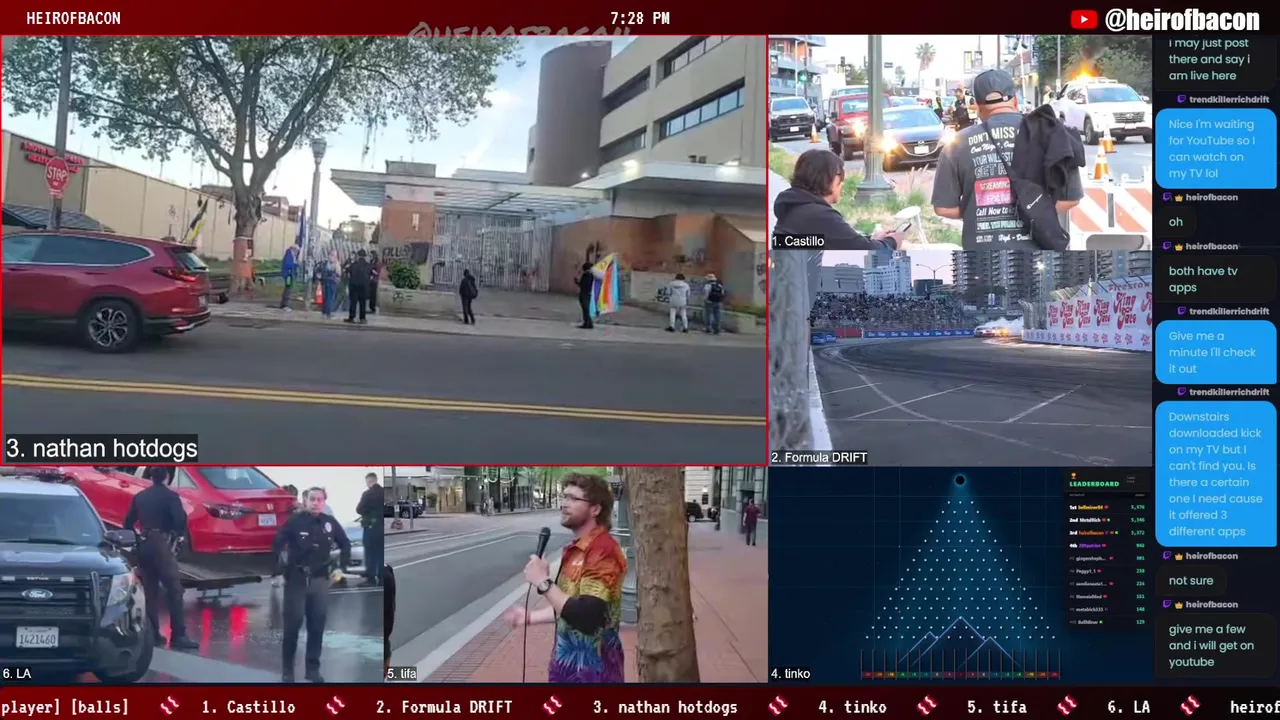Click the 'not sure' chat message

click(x=1190, y=580)
